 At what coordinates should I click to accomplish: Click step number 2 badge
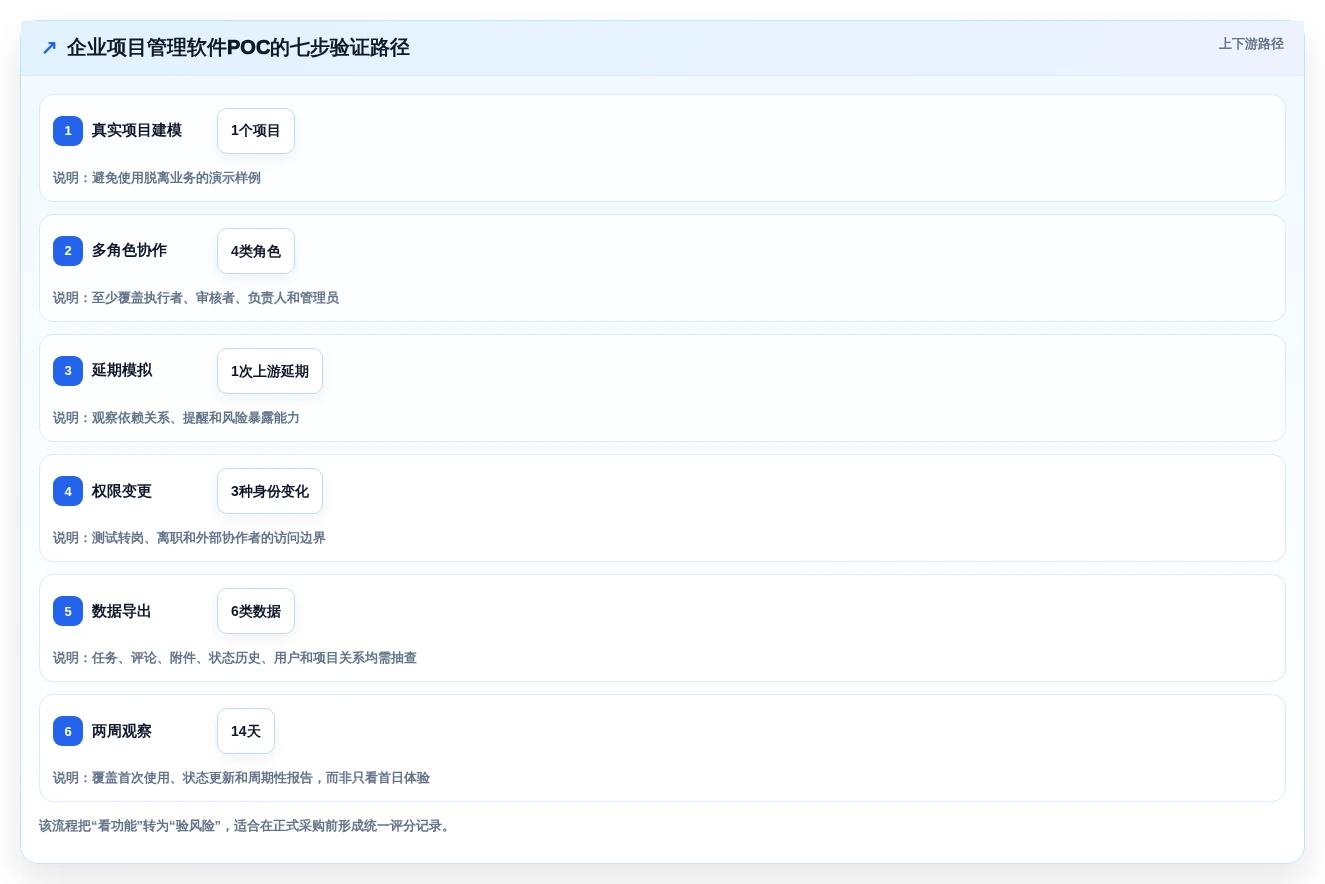(x=68, y=251)
